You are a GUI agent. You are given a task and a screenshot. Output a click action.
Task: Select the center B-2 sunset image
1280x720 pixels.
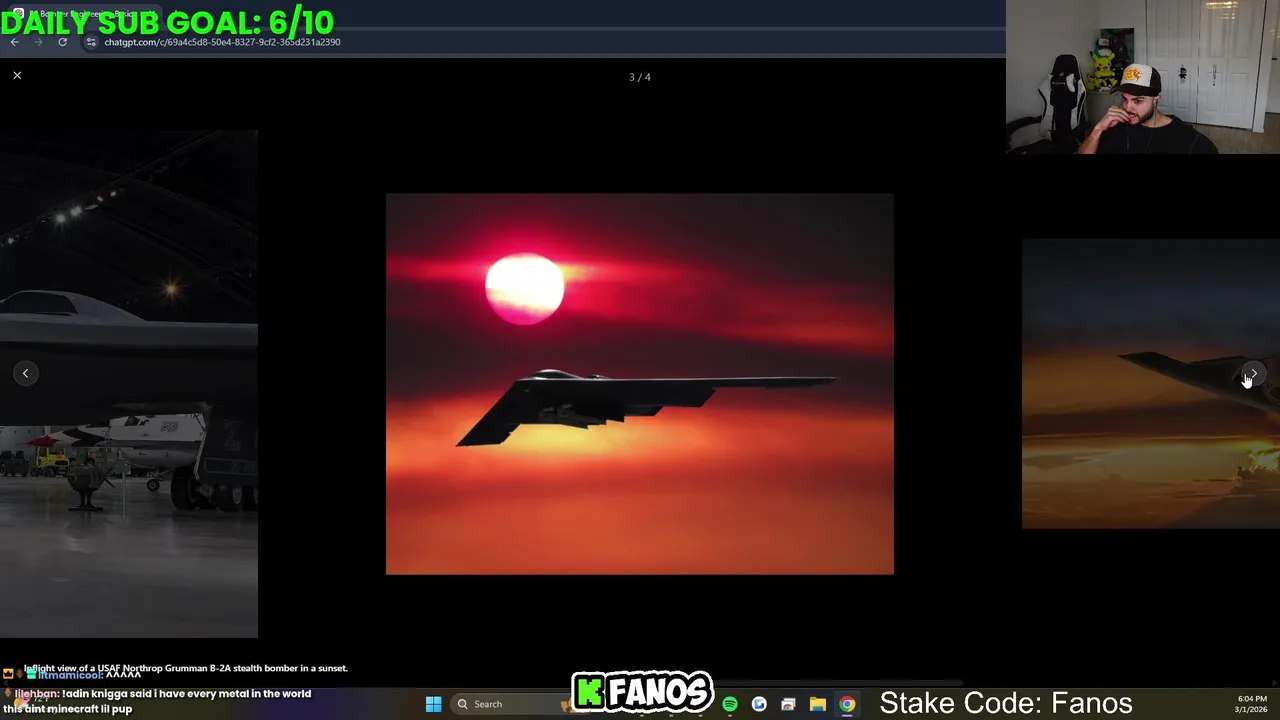[x=640, y=384]
